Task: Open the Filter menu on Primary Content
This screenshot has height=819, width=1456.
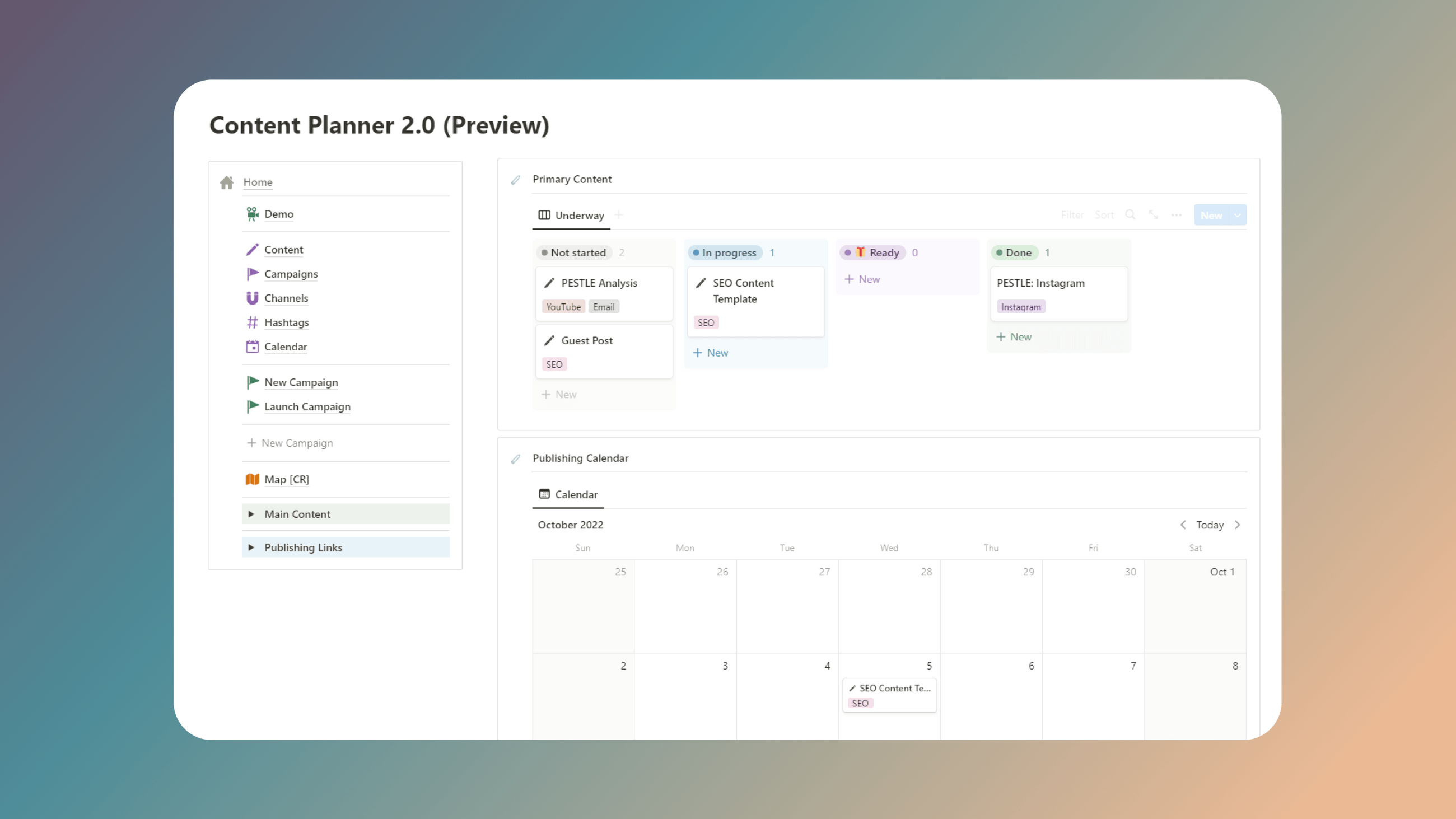Action: point(1072,215)
